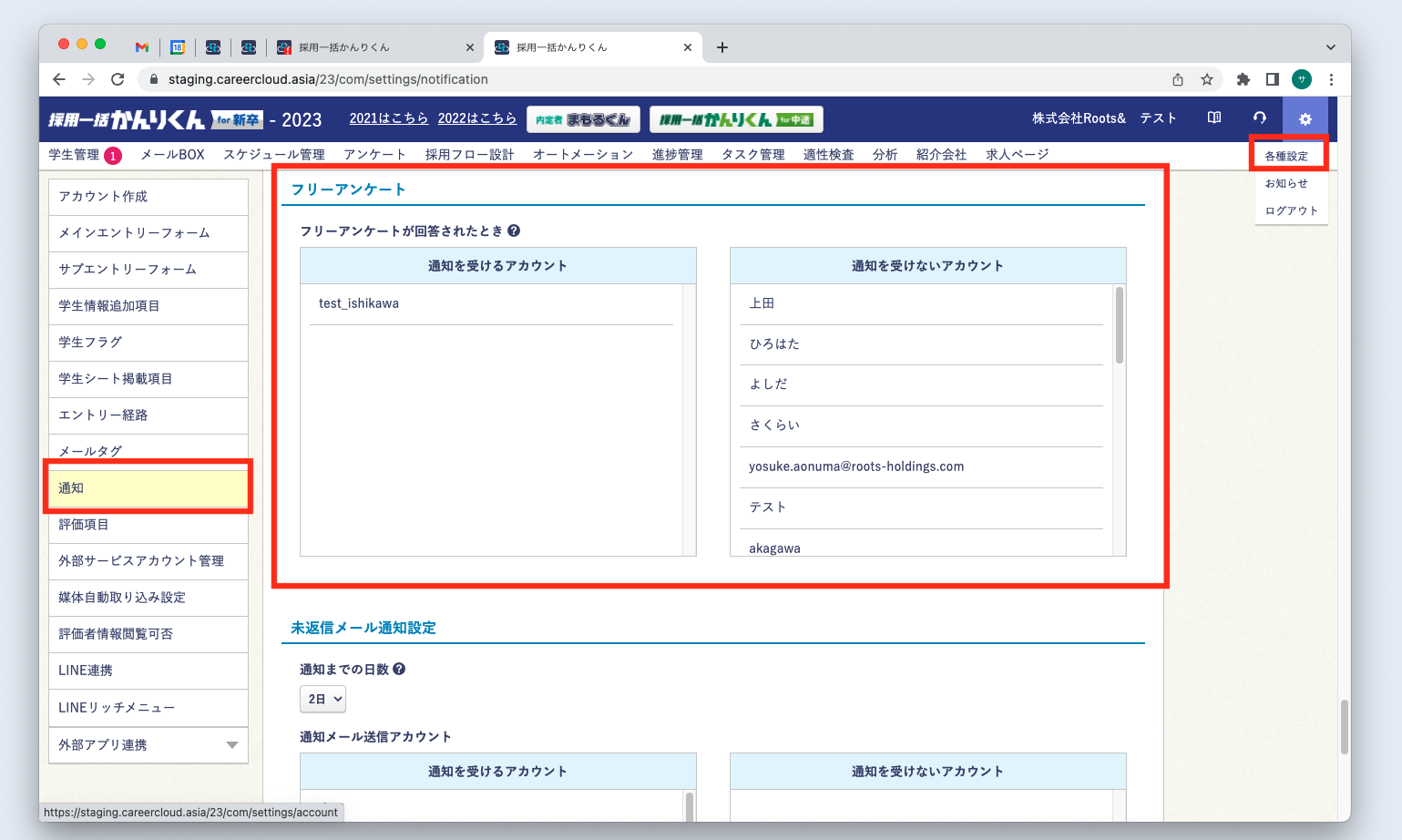This screenshot has width=1402, height=840.
Task: Open the アンケート menu item
Action: click(x=374, y=154)
